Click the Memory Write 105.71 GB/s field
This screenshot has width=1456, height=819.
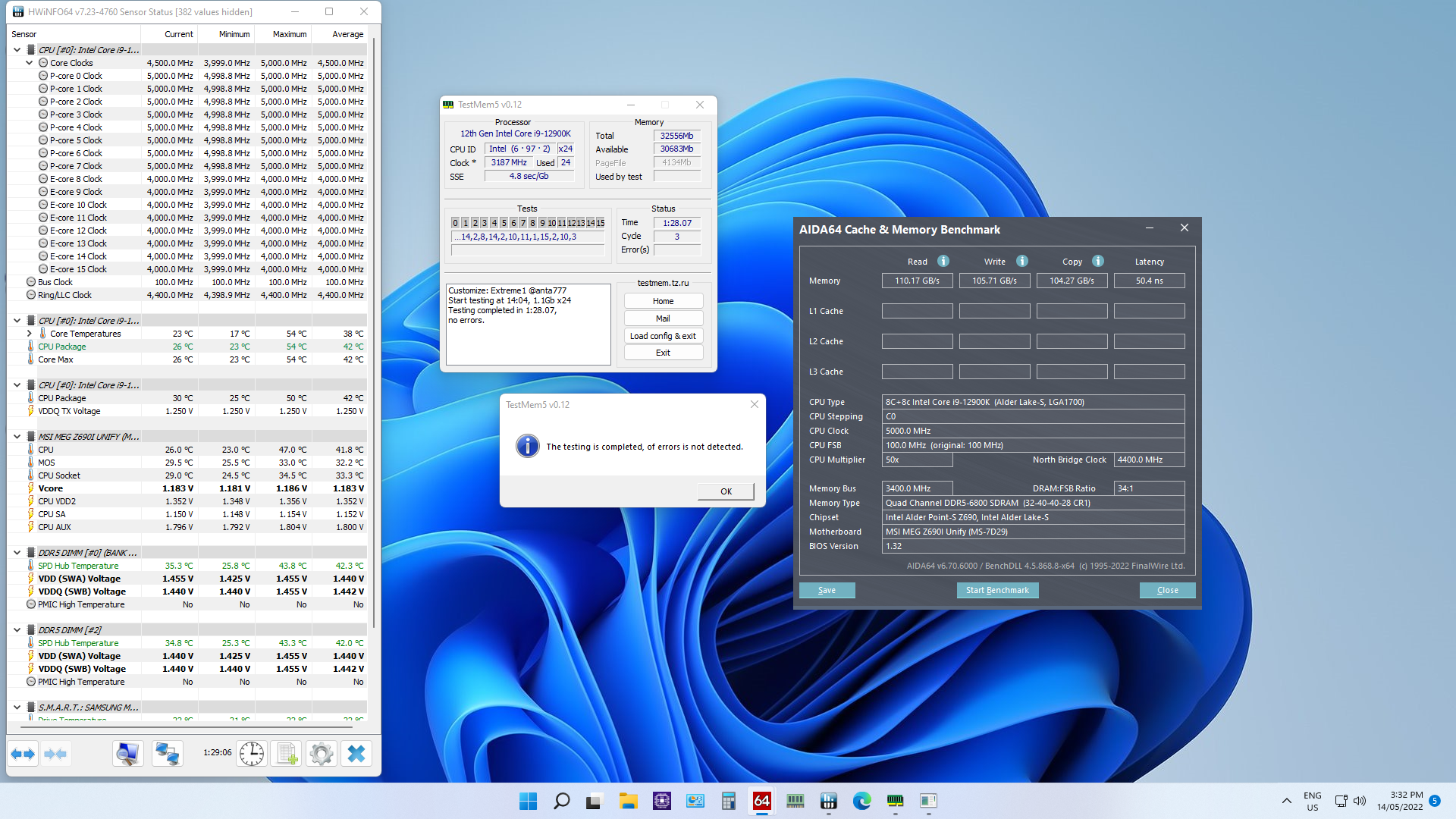(x=994, y=281)
